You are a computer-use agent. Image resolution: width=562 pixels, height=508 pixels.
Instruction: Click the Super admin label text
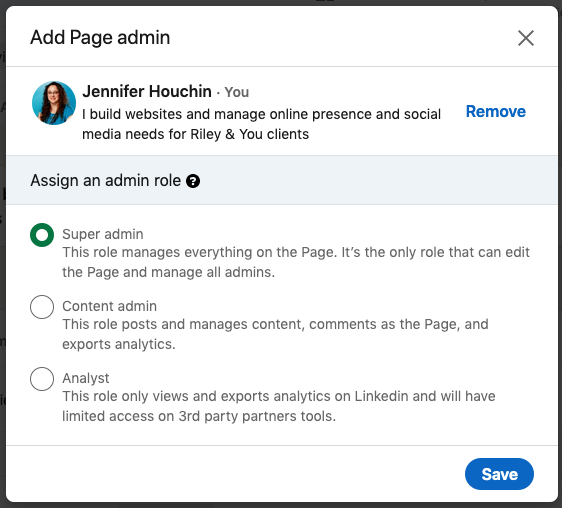(x=103, y=234)
